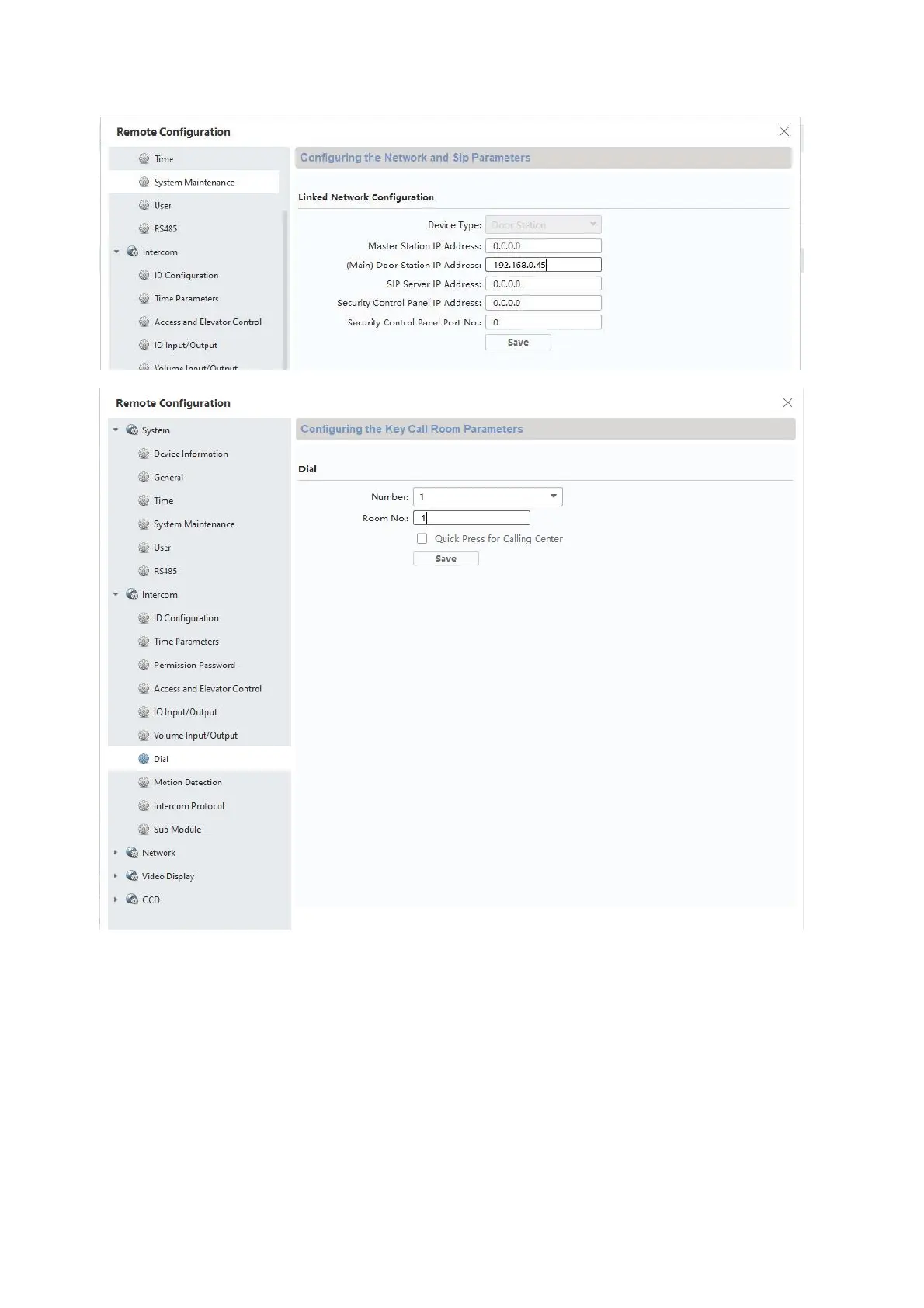
Task: Click gear icon beside General
Action: click(x=143, y=477)
